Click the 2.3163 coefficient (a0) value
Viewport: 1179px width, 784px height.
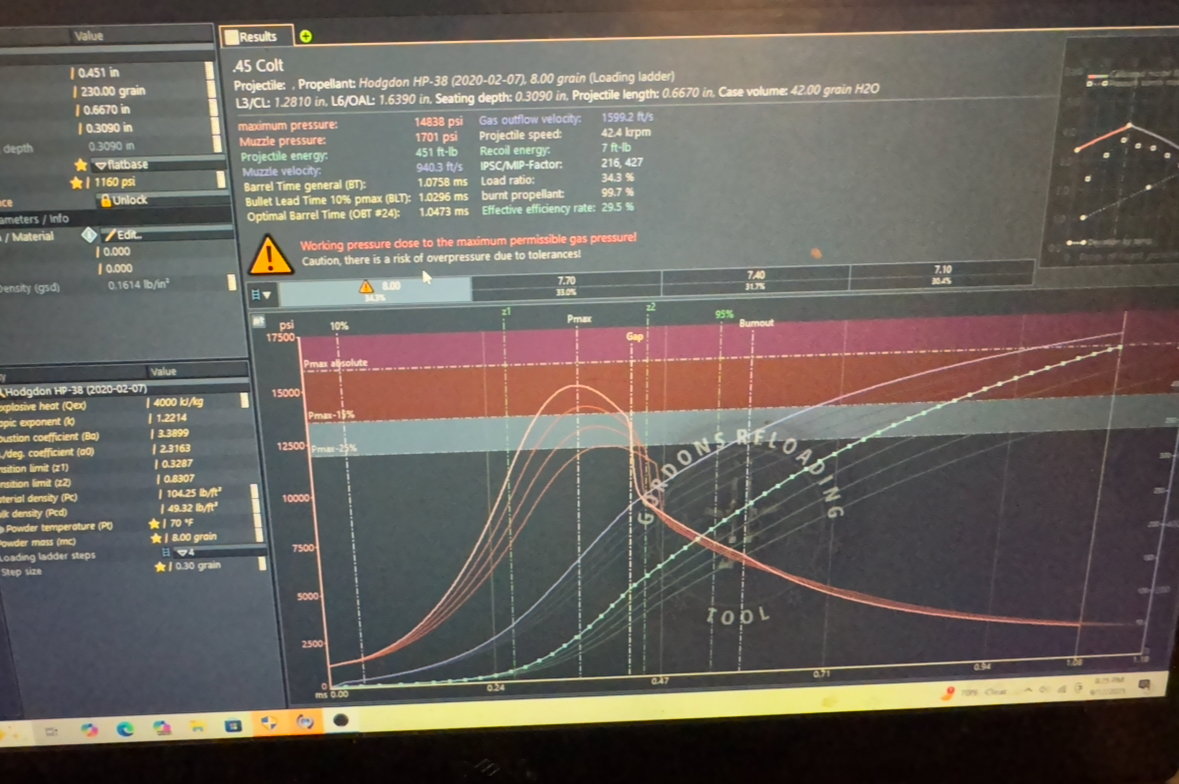click(x=174, y=449)
